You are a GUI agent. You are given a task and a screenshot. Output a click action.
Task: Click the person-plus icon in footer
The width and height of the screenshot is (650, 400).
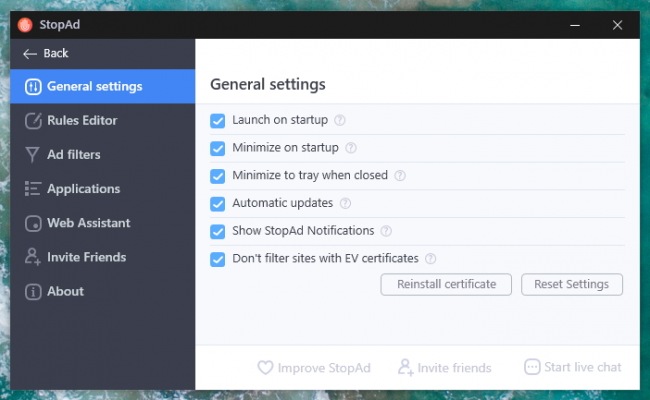pos(405,367)
